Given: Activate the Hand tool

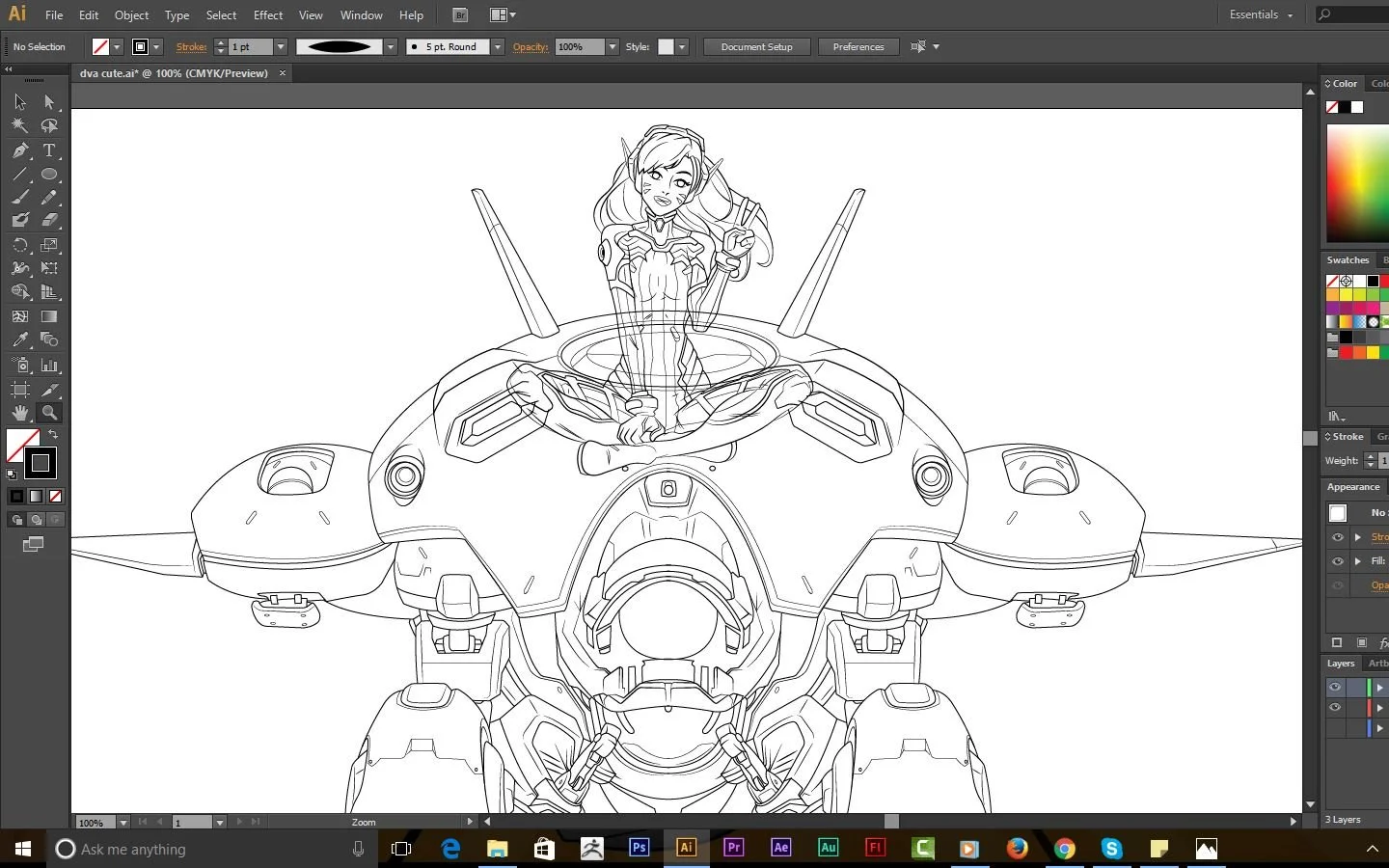Looking at the screenshot, I should click(x=20, y=413).
